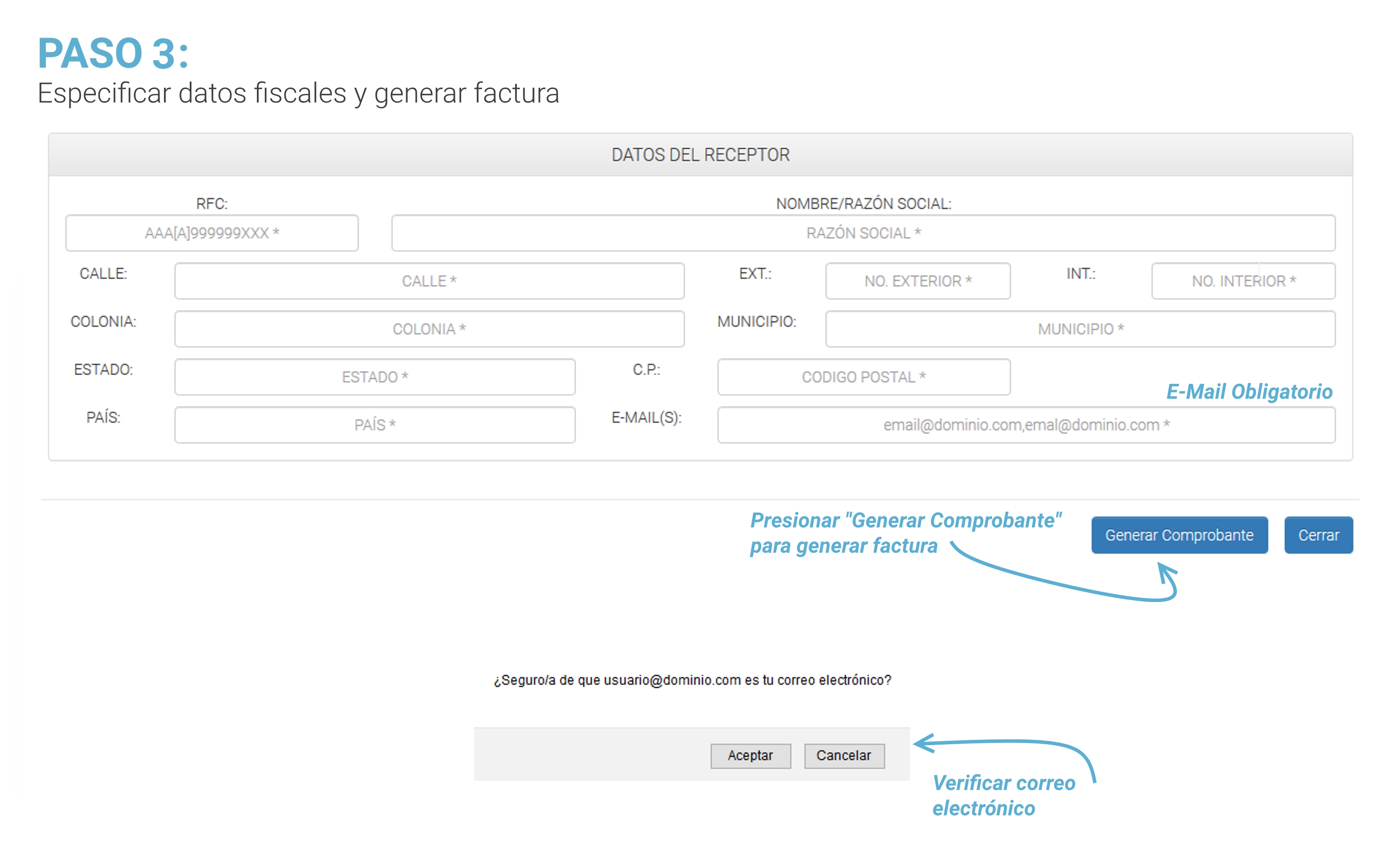The width and height of the screenshot is (1400, 862).
Task: Click the email confirmation question text
Action: [692, 680]
